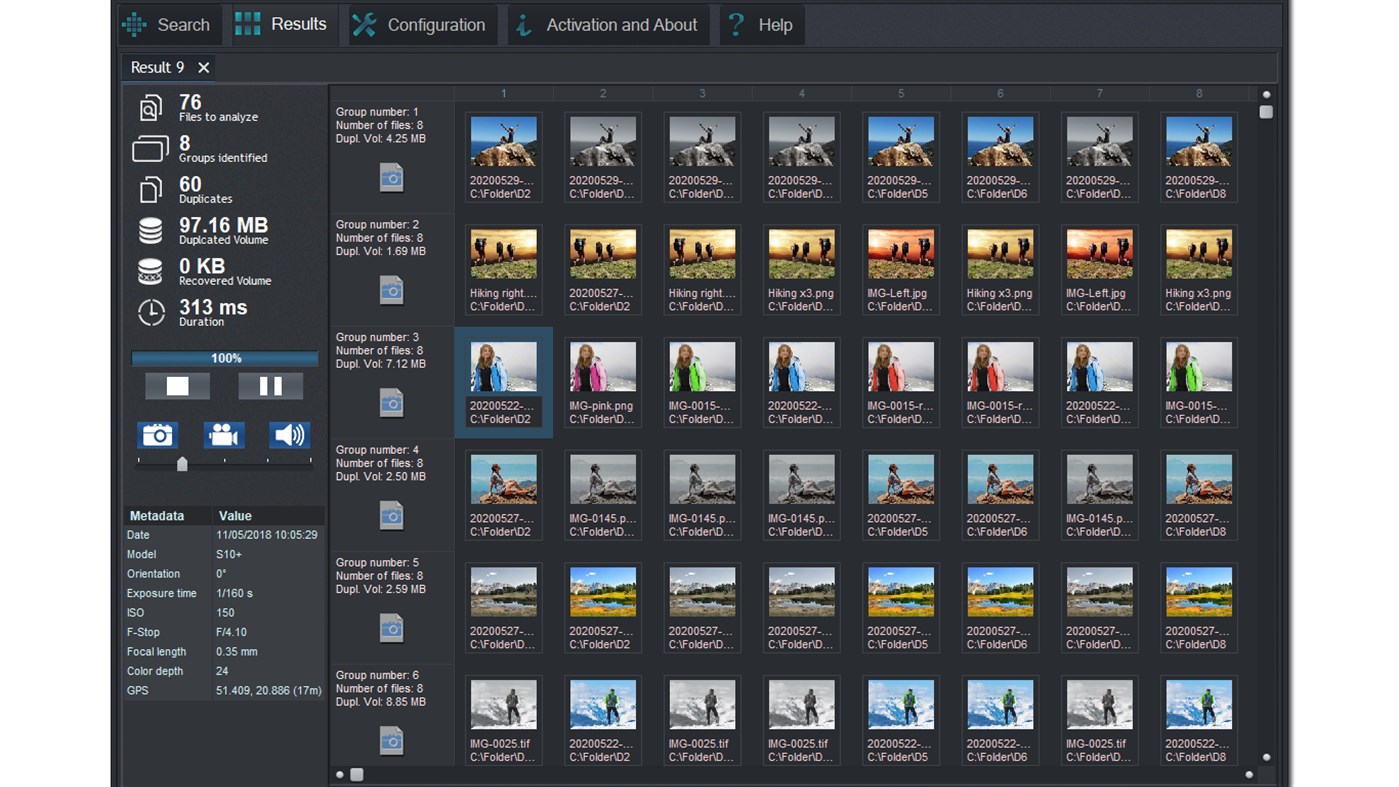Click the image file icon for Group 5
Image resolution: width=1399 pixels, height=787 pixels.
coord(391,628)
